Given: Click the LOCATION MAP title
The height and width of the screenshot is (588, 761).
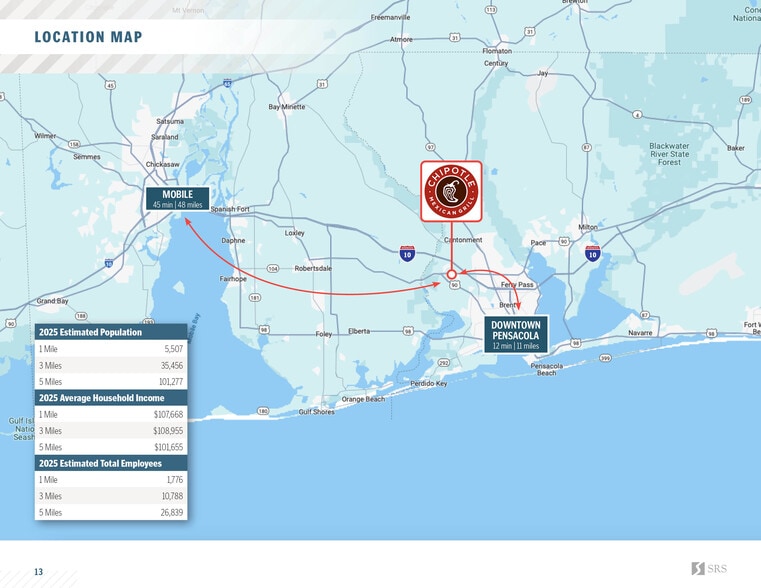Looking at the screenshot, I should pos(88,38).
